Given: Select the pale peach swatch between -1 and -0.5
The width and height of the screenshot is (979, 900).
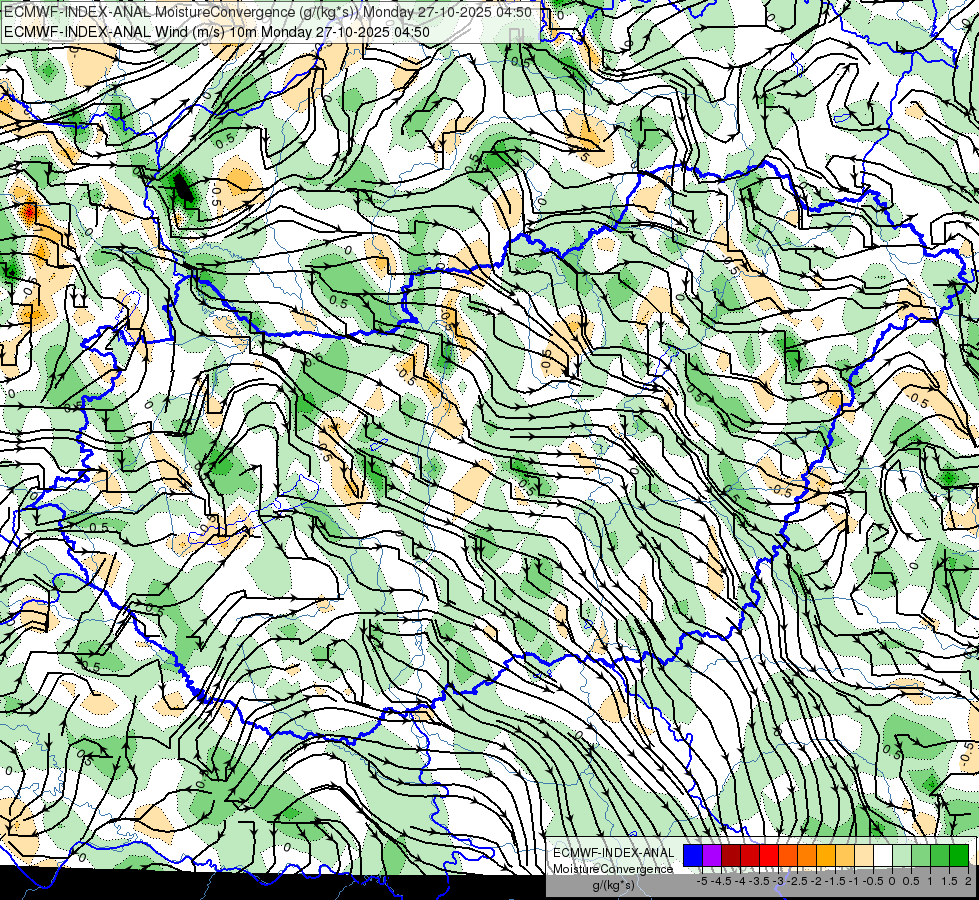Looking at the screenshot, I should tap(863, 855).
